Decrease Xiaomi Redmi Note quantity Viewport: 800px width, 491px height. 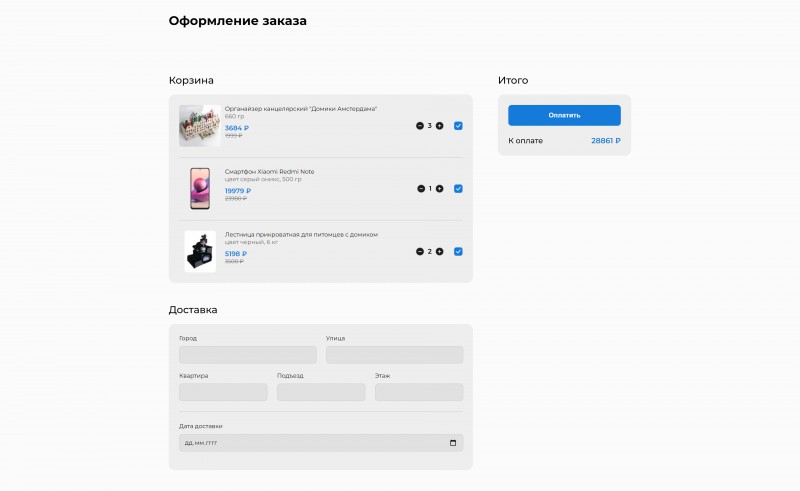click(421, 189)
